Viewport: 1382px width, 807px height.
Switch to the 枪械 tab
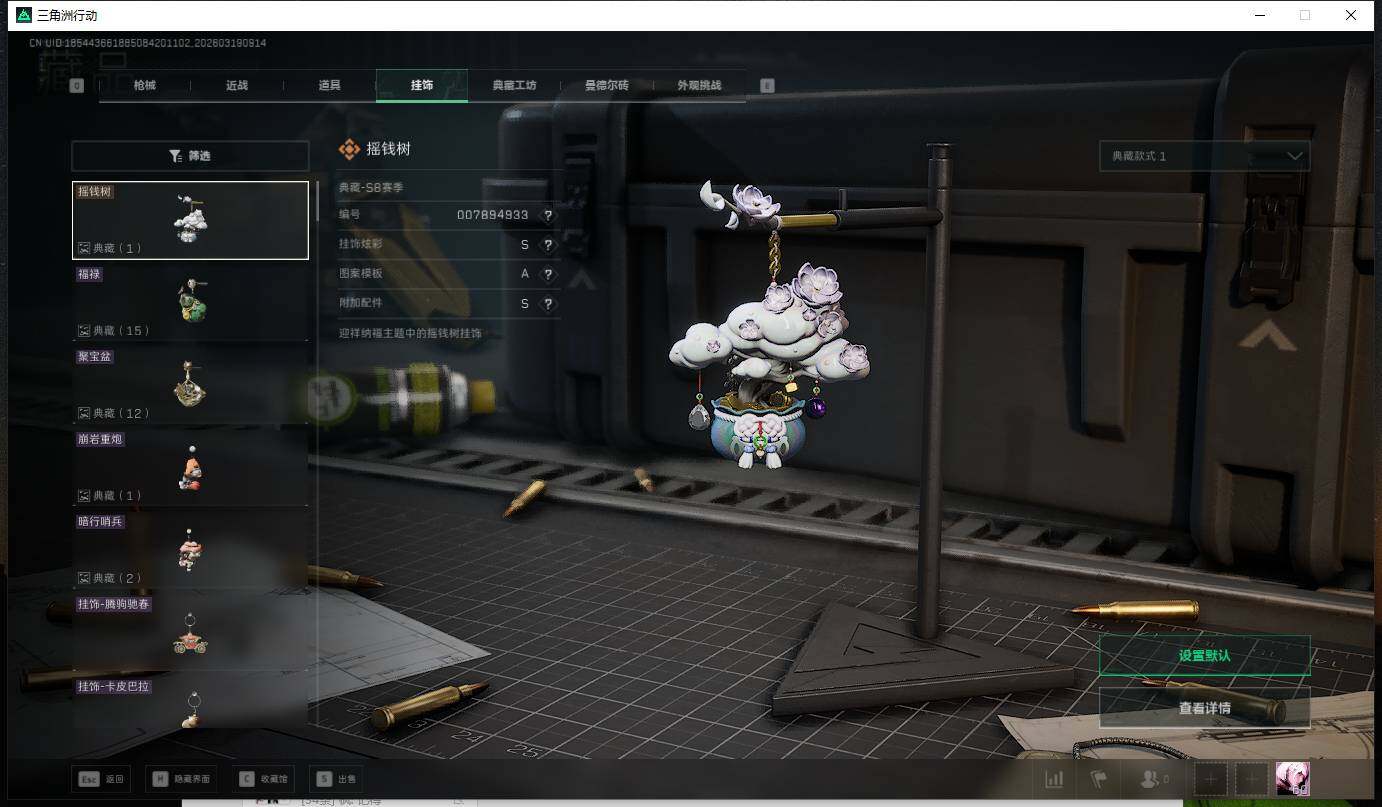click(x=145, y=86)
